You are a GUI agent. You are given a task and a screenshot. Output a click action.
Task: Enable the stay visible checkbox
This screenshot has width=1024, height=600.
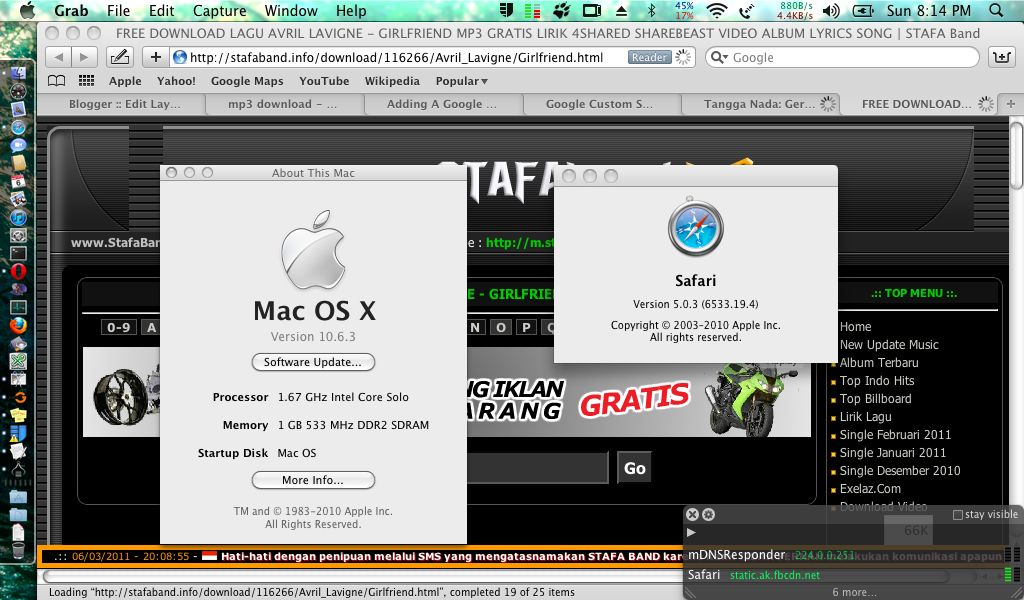tap(958, 515)
